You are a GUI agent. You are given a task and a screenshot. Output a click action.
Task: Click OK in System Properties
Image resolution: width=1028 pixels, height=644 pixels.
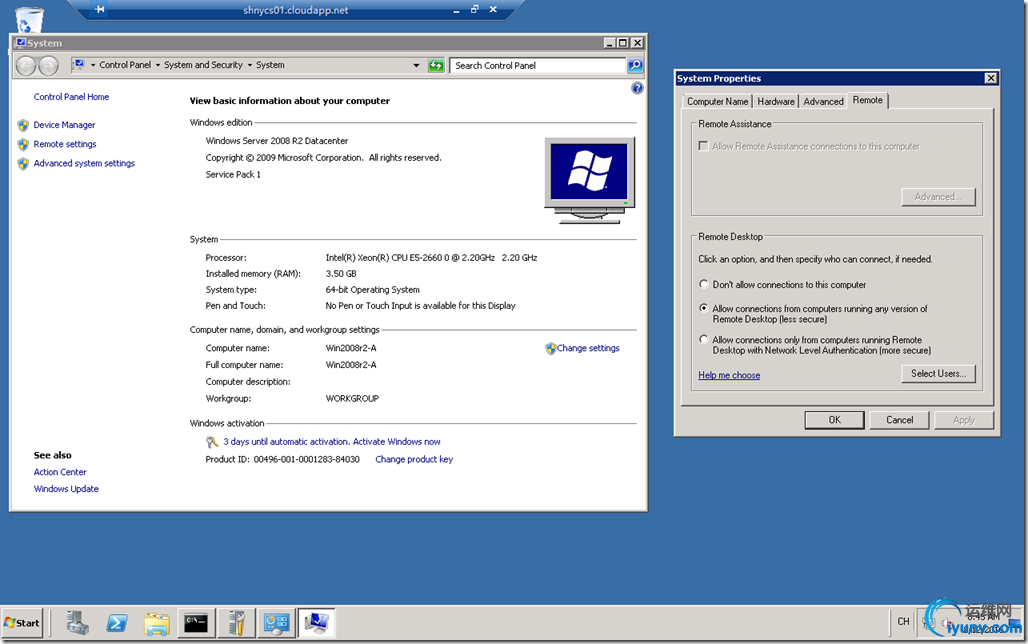click(834, 420)
